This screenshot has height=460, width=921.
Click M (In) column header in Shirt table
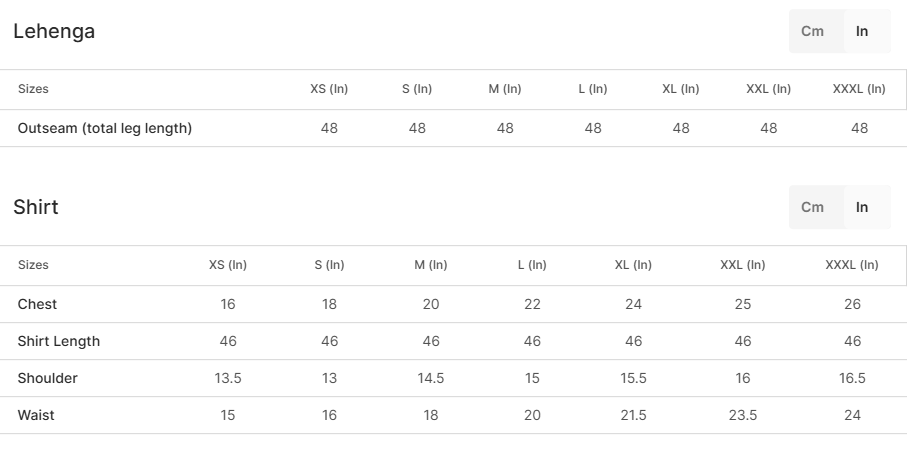point(431,265)
